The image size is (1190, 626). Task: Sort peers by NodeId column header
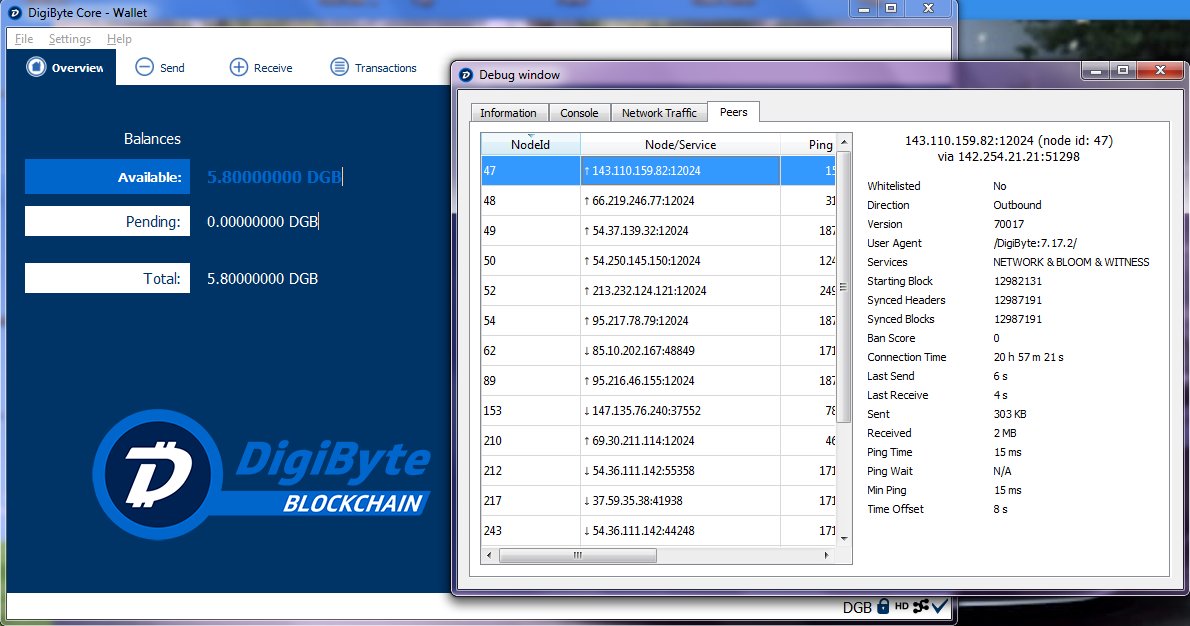click(x=530, y=144)
